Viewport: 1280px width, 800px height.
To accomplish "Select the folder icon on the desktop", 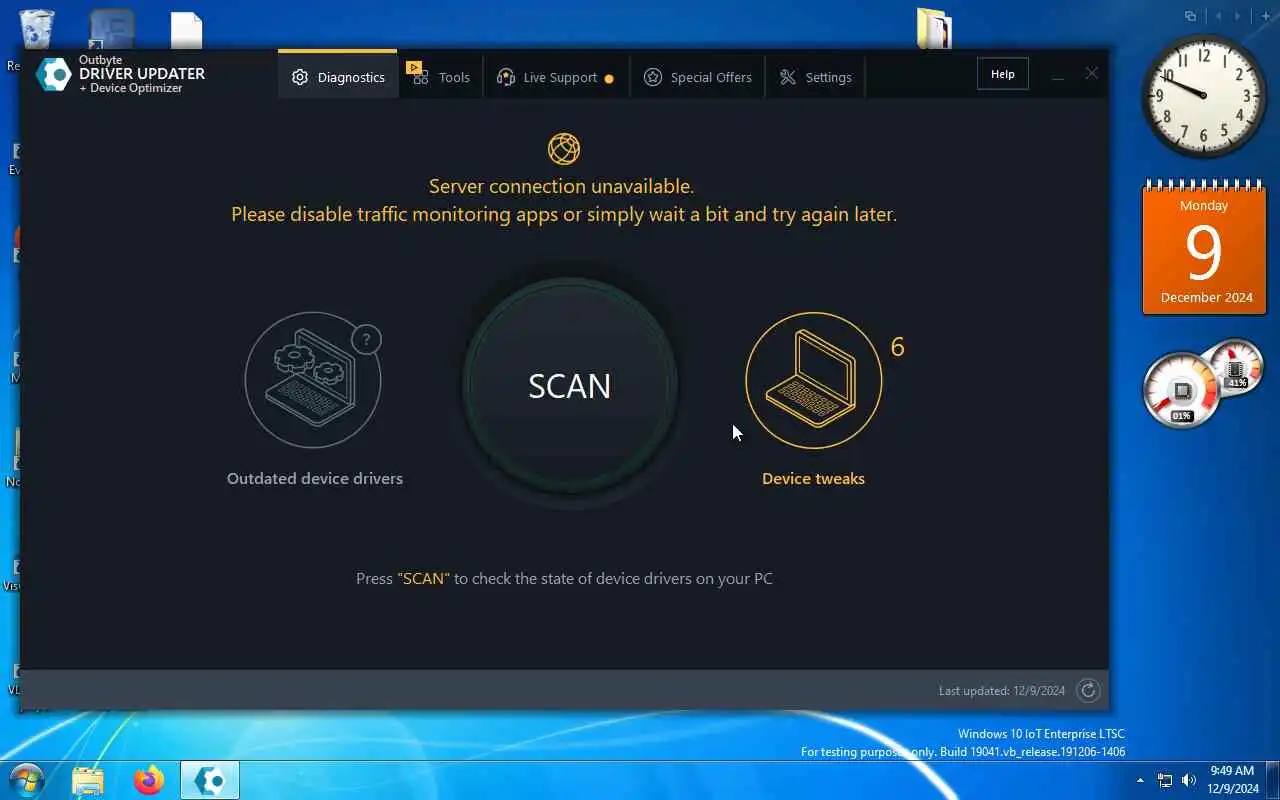I will [935, 30].
